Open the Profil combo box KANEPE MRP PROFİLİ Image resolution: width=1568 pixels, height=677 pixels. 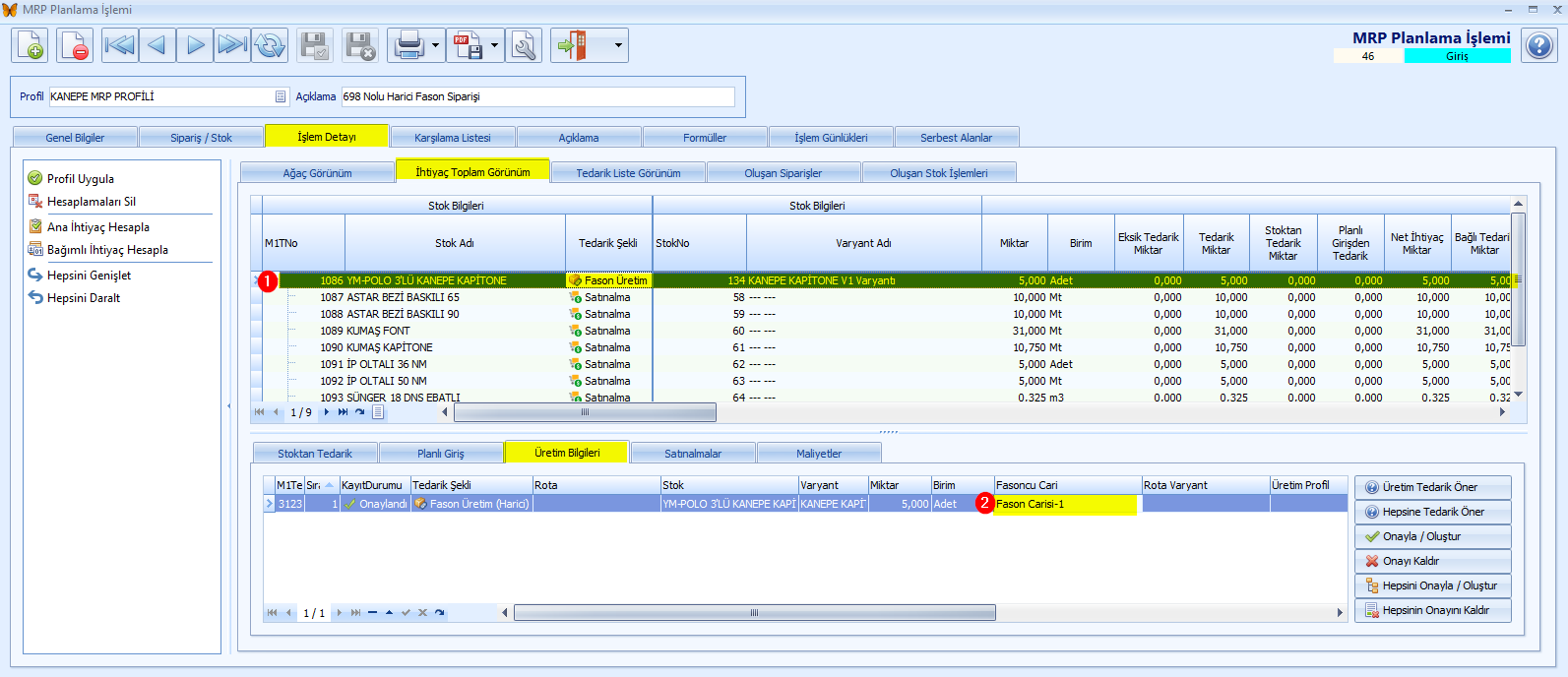click(168, 96)
